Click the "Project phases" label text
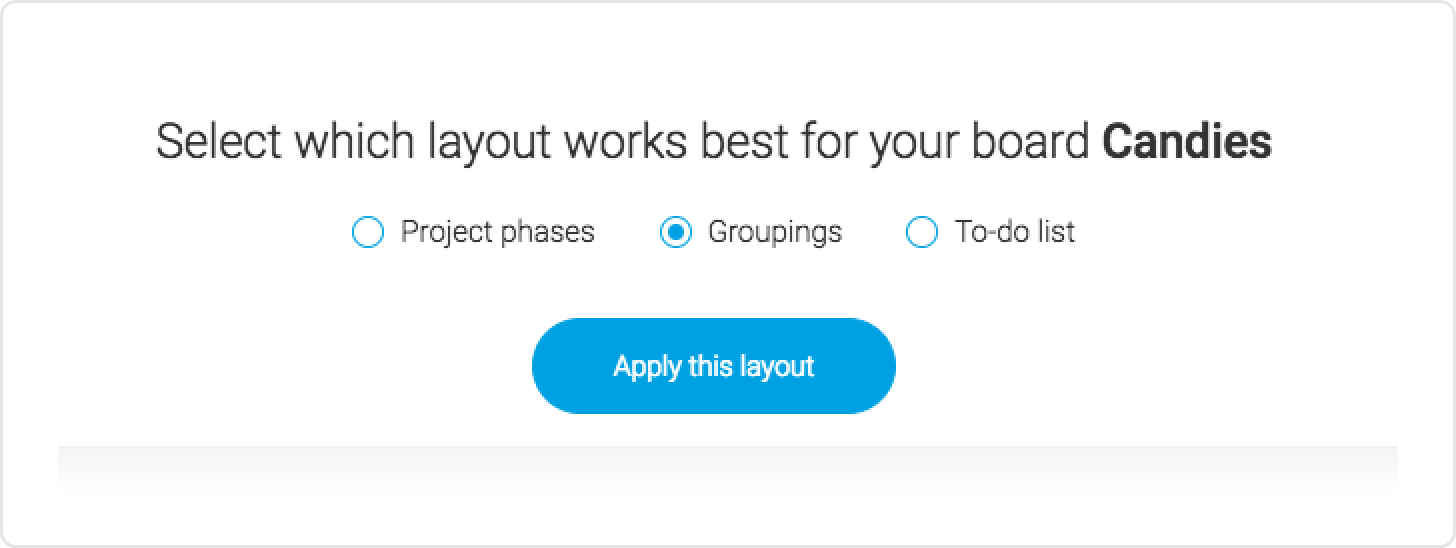The height and width of the screenshot is (548, 1456). [x=497, y=232]
